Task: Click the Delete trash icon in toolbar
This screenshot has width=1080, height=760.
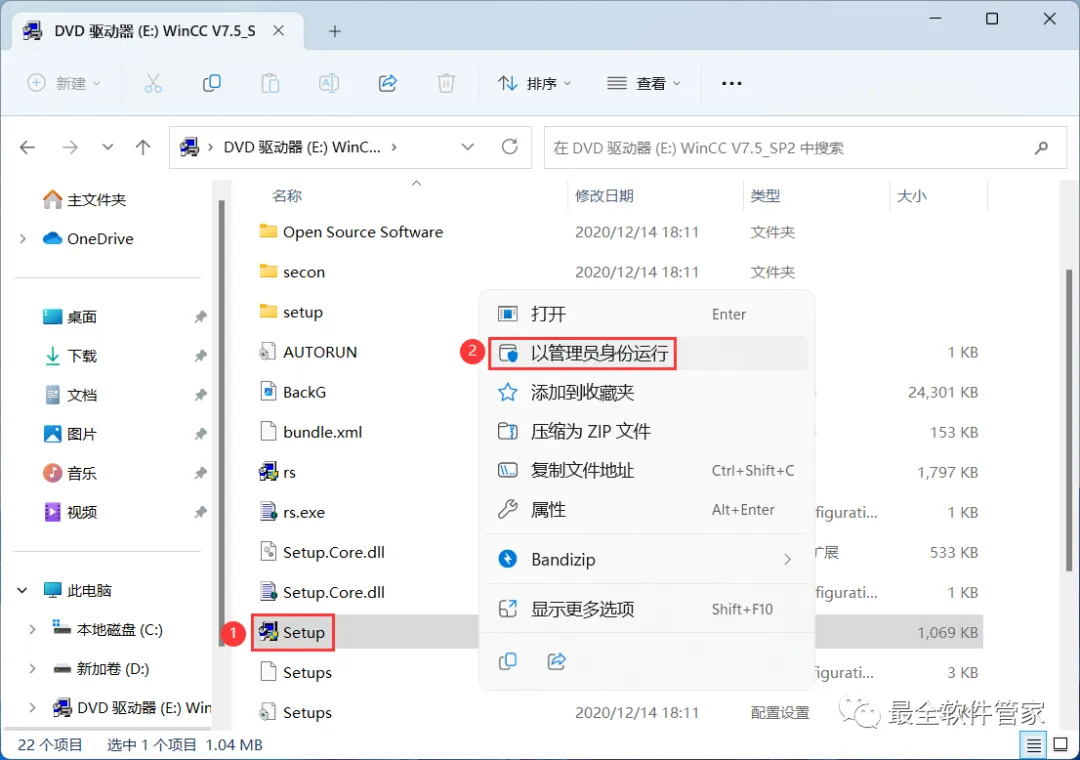Action: click(446, 83)
